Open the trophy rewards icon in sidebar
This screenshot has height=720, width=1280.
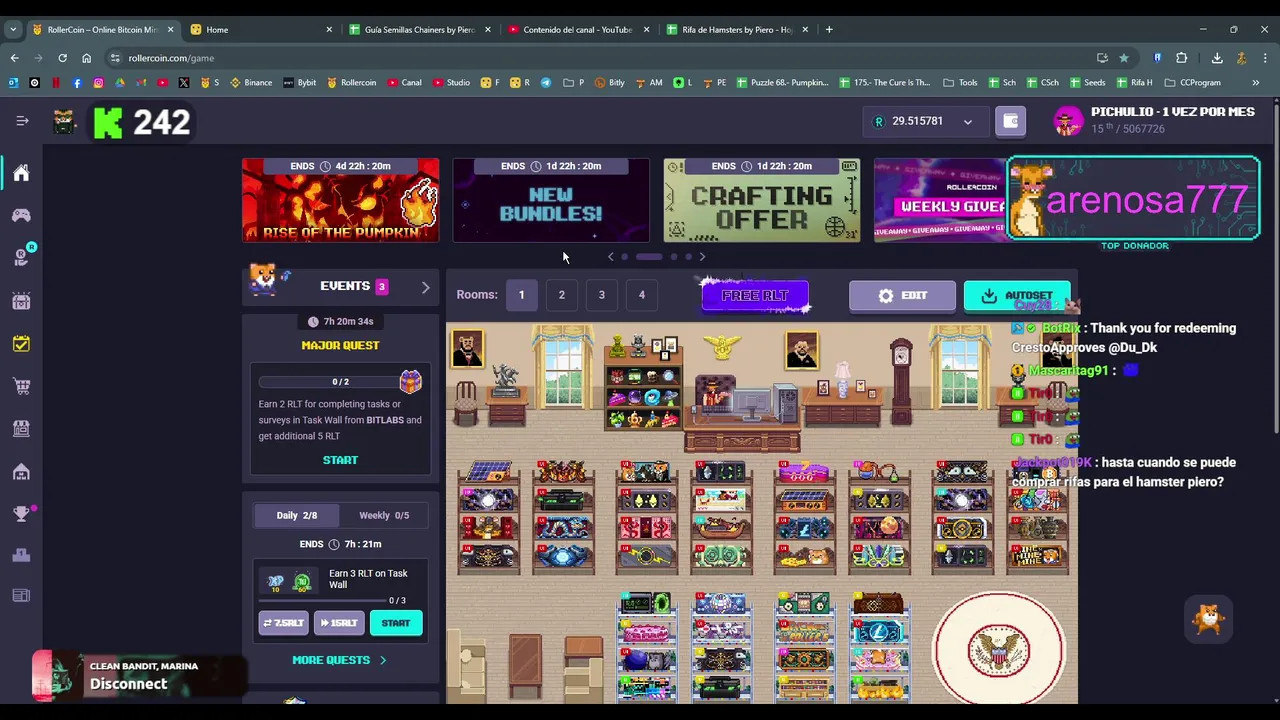21,514
